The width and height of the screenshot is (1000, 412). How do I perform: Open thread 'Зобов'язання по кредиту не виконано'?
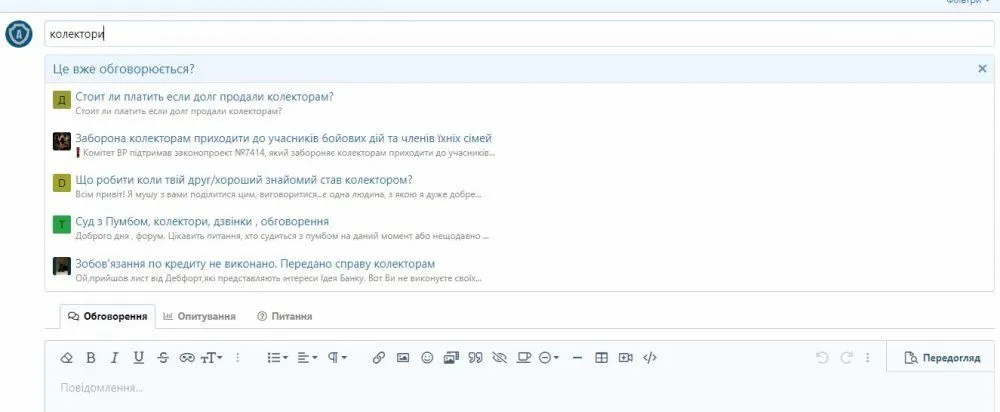(255, 263)
